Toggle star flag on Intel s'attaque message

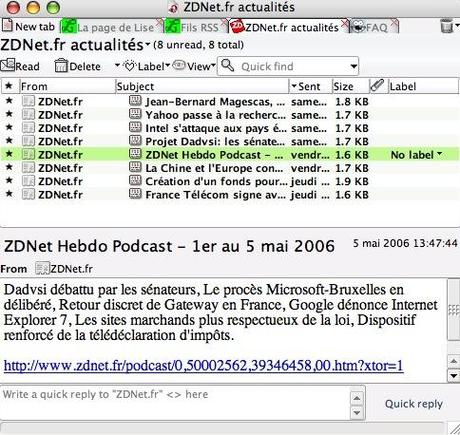pyautogui.click(x=9, y=127)
